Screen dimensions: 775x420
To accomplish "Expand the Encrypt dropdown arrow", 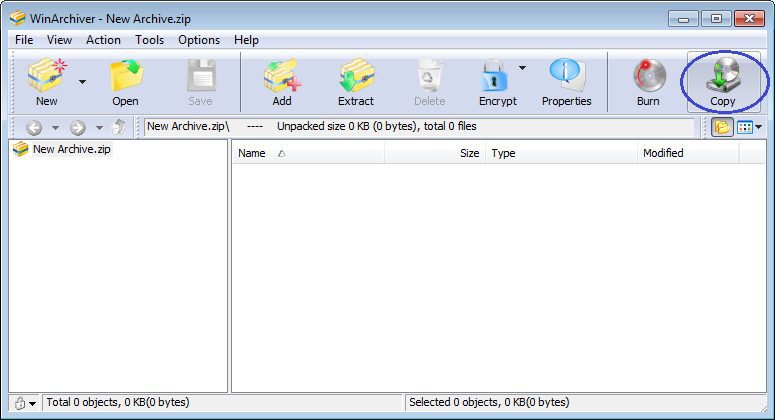I will point(522,68).
